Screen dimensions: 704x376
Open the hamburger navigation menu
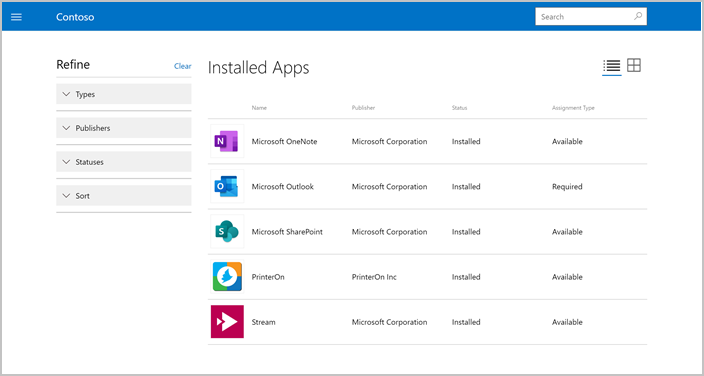point(16,17)
